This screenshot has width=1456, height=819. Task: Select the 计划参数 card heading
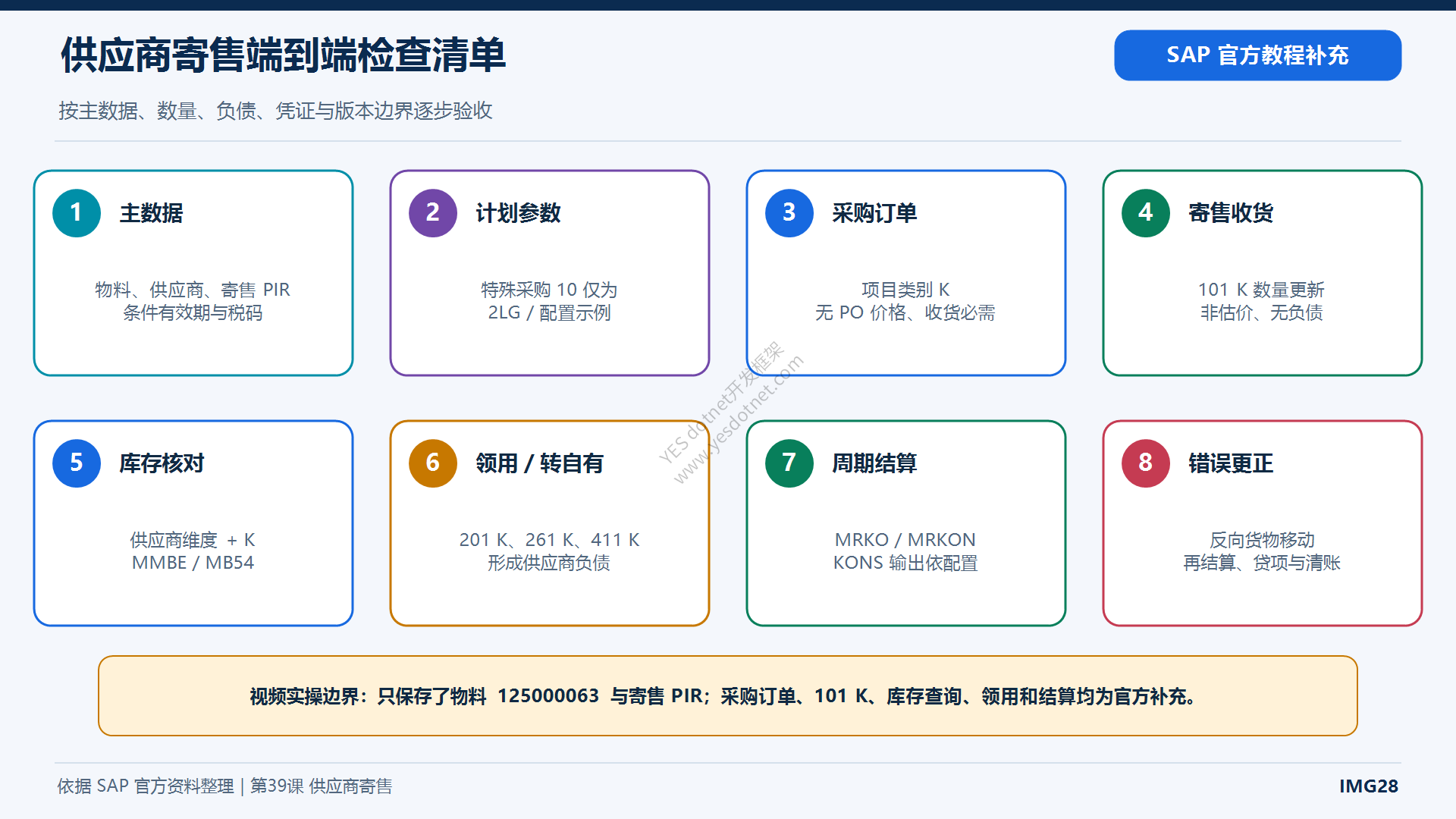[519, 213]
